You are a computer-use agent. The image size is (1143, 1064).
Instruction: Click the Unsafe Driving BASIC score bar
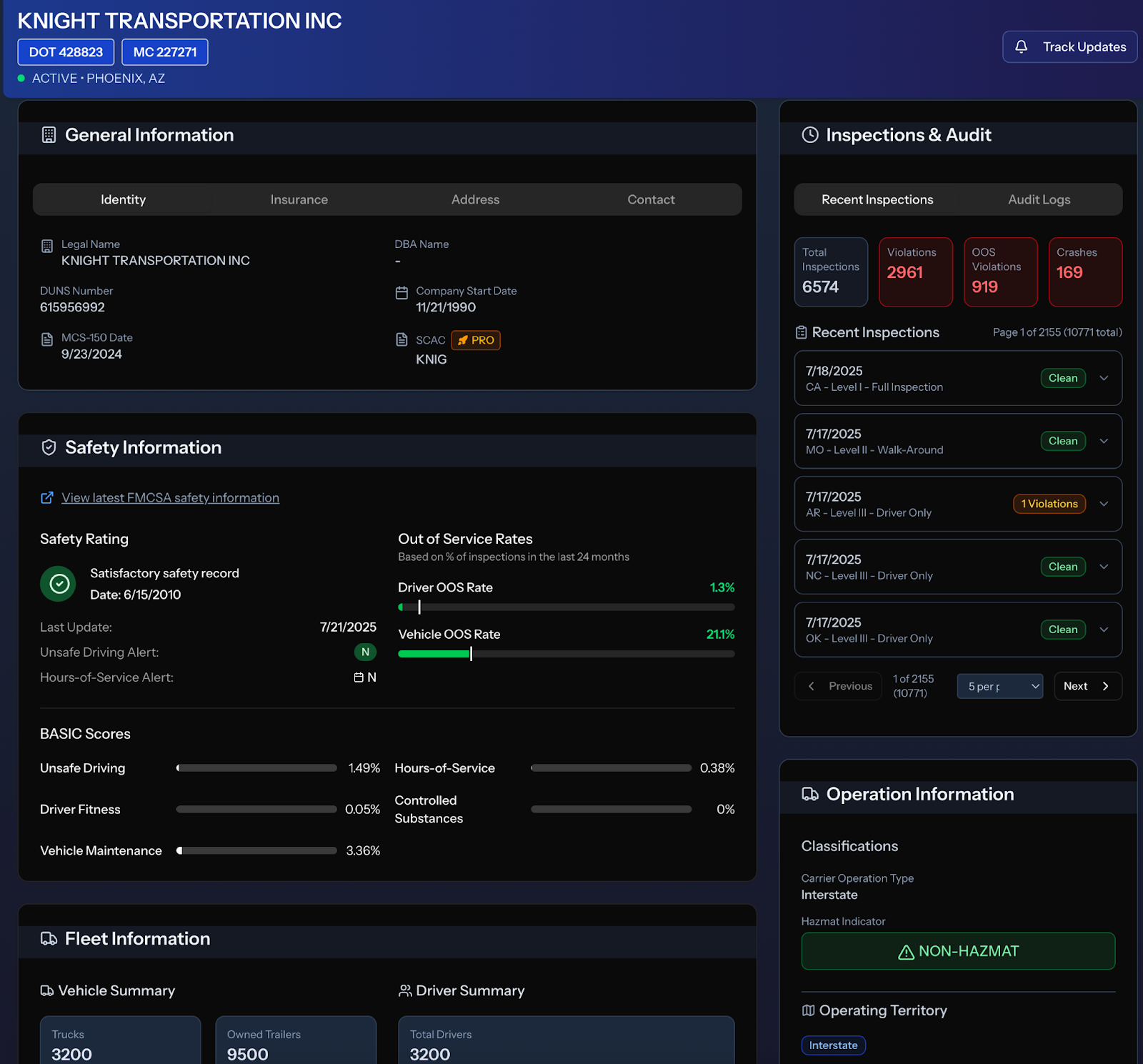(x=256, y=768)
